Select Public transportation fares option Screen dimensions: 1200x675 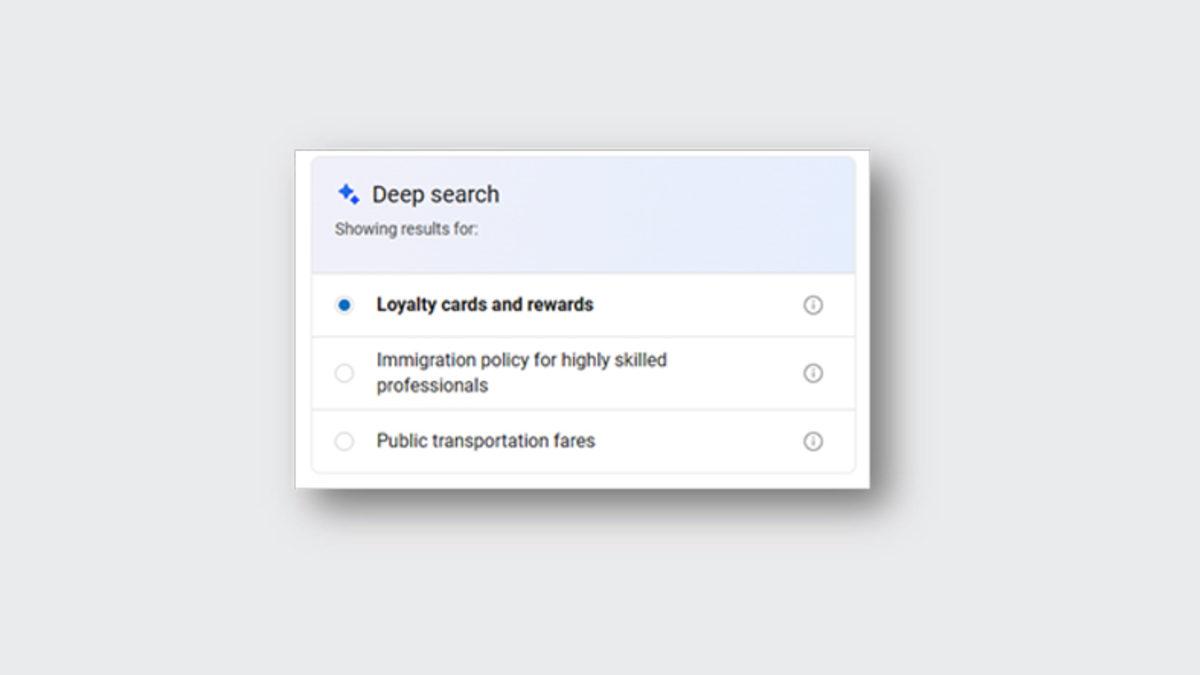[x=344, y=441]
